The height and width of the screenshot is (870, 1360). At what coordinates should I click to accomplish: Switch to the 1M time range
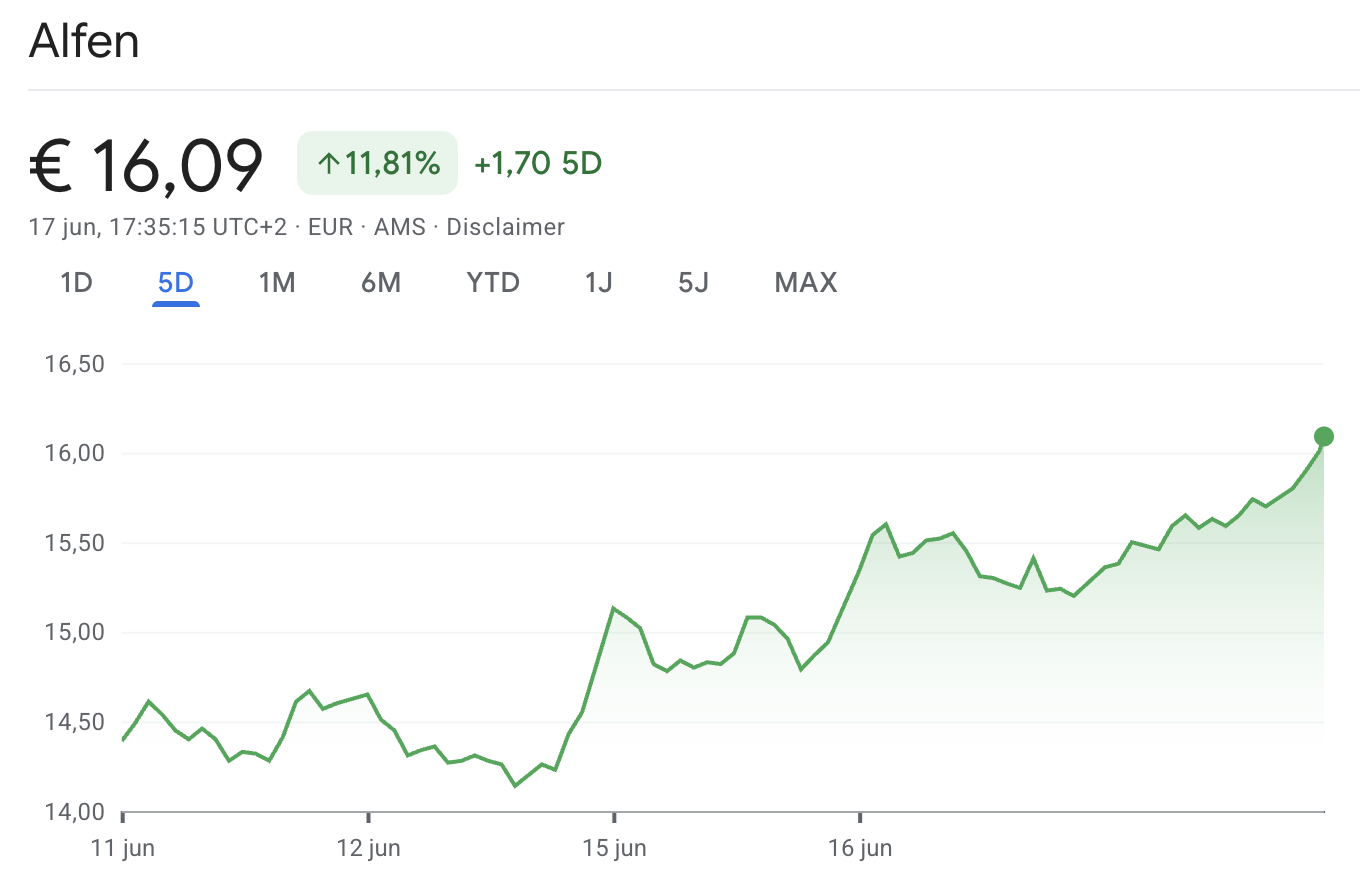(x=277, y=283)
